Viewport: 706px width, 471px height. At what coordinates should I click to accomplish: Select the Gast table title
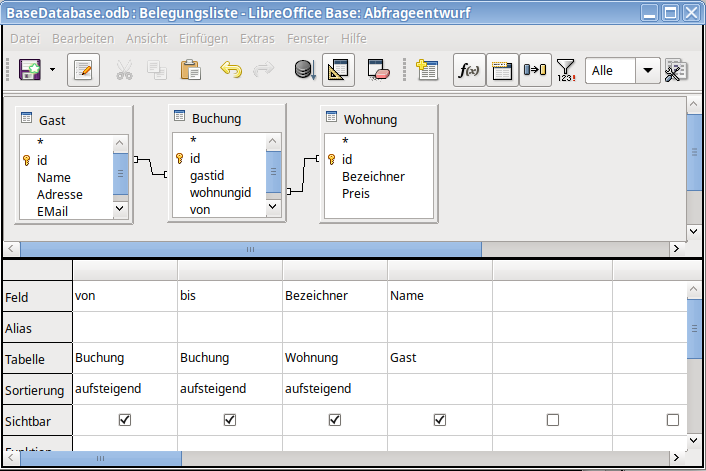point(52,120)
